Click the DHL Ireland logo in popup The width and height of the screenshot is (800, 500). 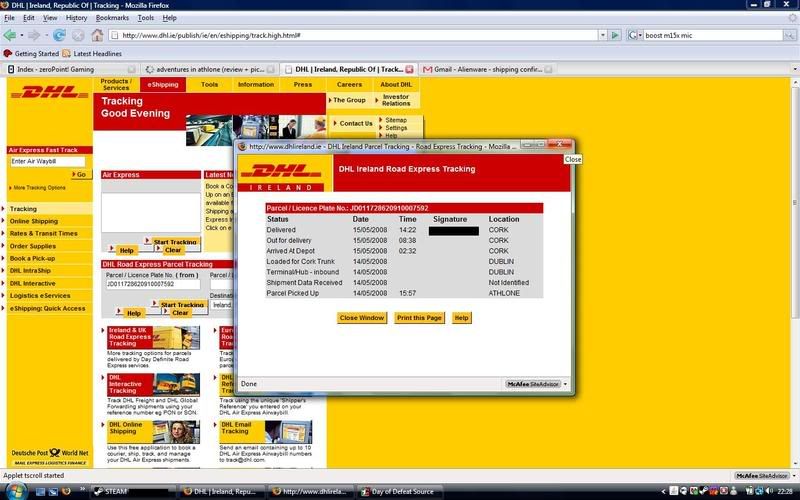pyautogui.click(x=282, y=173)
